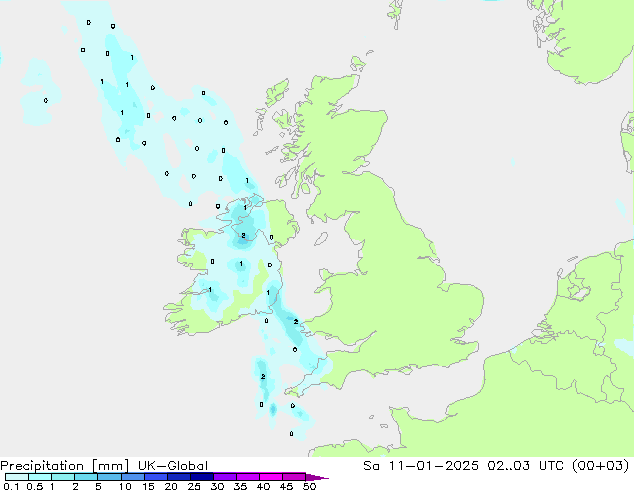The image size is (634, 490).
Task: Click the legend scale label '0.5'
Action: coord(35,486)
